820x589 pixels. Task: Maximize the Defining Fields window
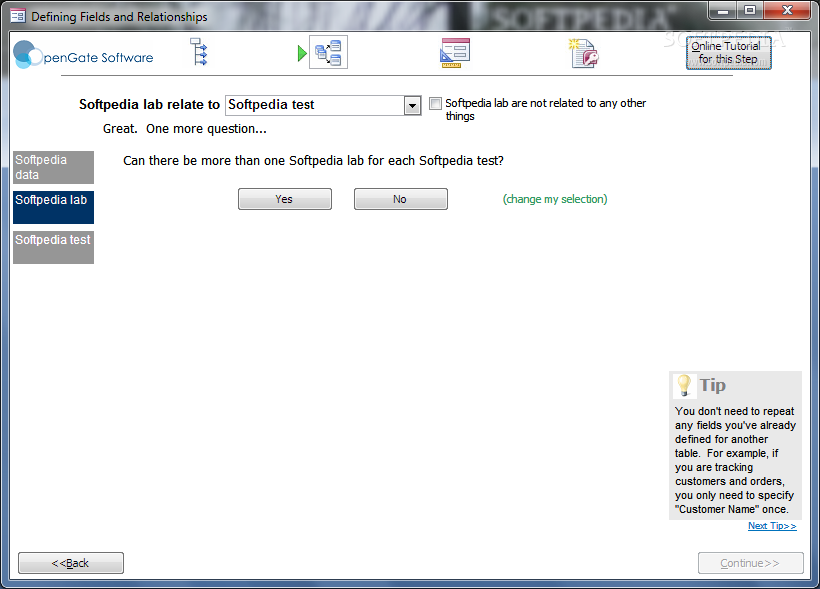[x=750, y=10]
